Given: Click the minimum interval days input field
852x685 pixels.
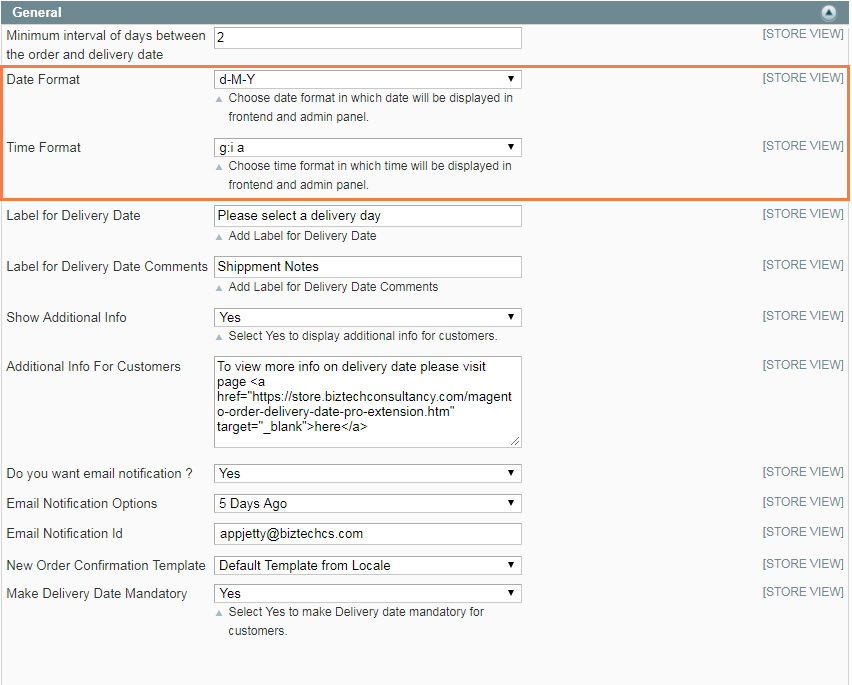Looking at the screenshot, I should [x=367, y=37].
